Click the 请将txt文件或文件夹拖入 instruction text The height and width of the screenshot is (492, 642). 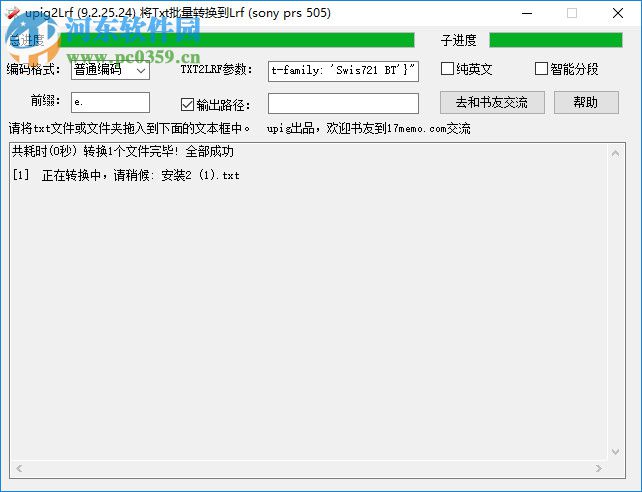point(129,129)
